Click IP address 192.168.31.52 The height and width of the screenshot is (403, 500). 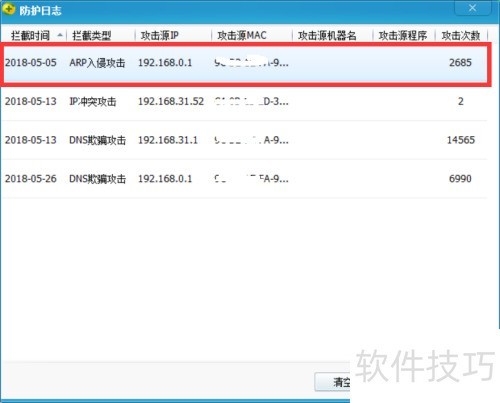click(x=171, y=101)
